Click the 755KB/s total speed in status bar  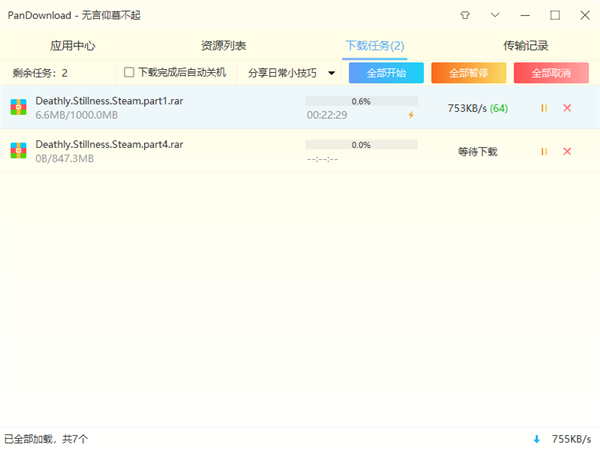tap(571, 439)
